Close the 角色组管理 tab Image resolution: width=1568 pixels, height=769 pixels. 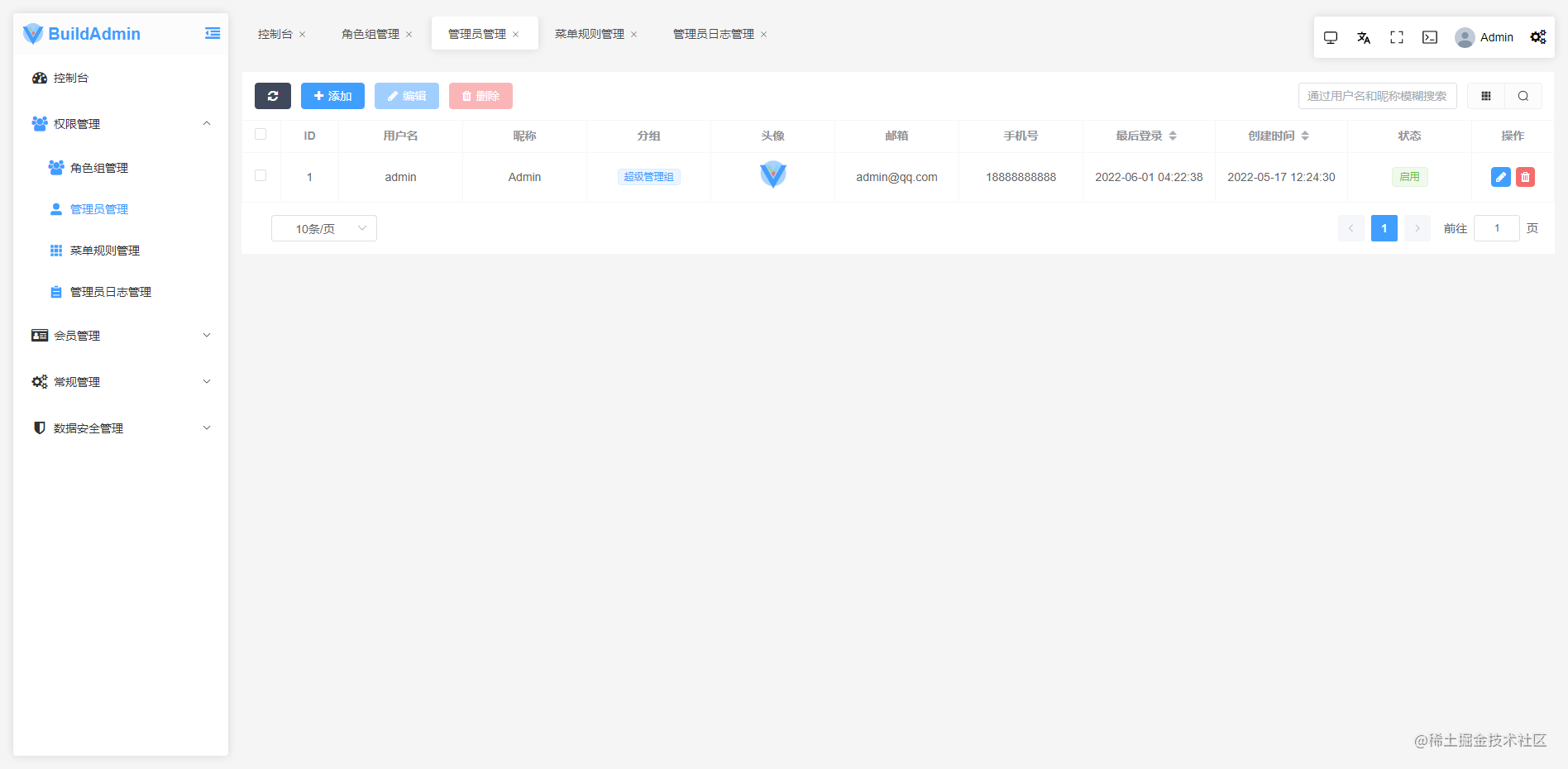coord(409,35)
